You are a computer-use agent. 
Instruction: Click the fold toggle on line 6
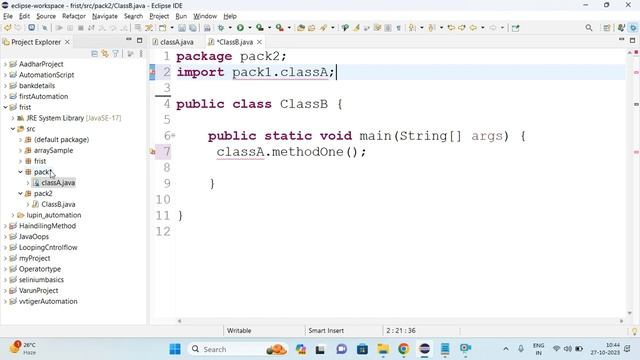pos(173,136)
